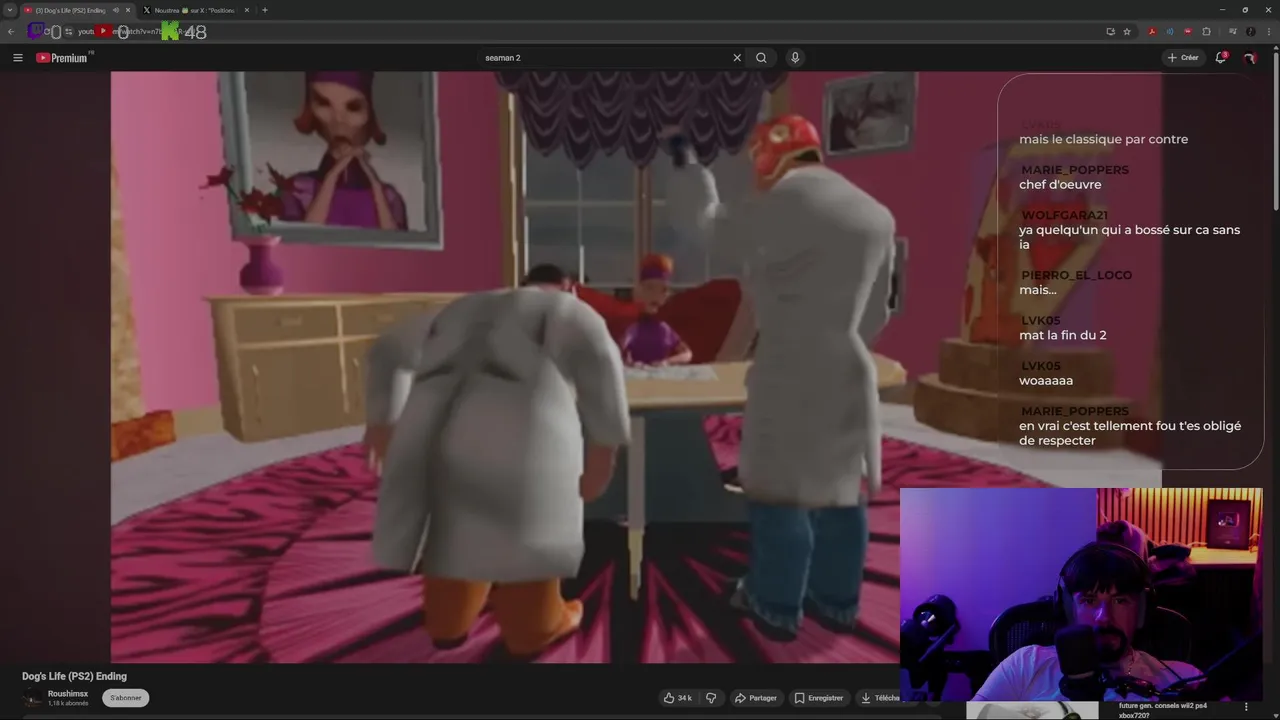Image resolution: width=1280 pixels, height=720 pixels.
Task: Click the '1,18 k abonnés' subscriber count
Action: click(68, 704)
